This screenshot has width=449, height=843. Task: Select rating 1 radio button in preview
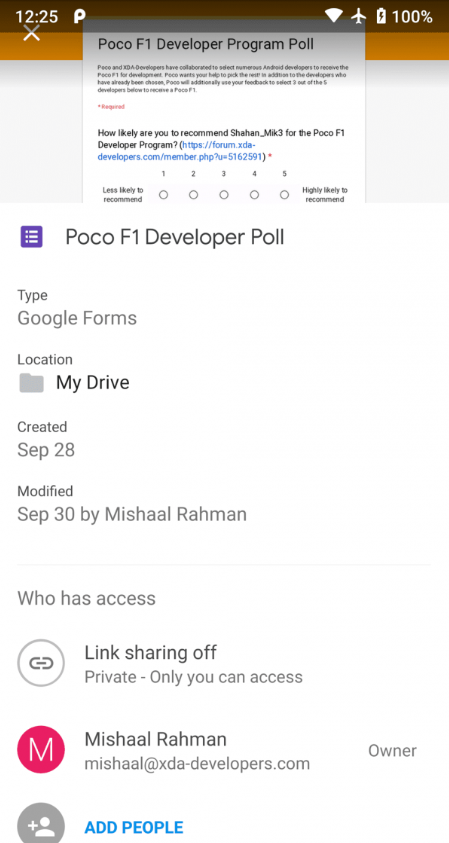tap(163, 195)
